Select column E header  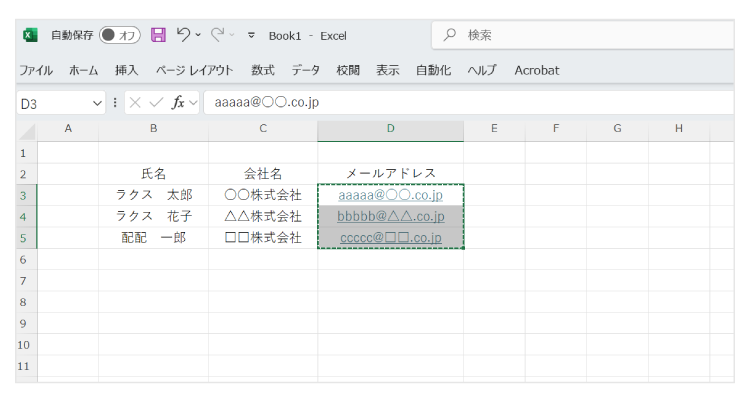pos(494,129)
